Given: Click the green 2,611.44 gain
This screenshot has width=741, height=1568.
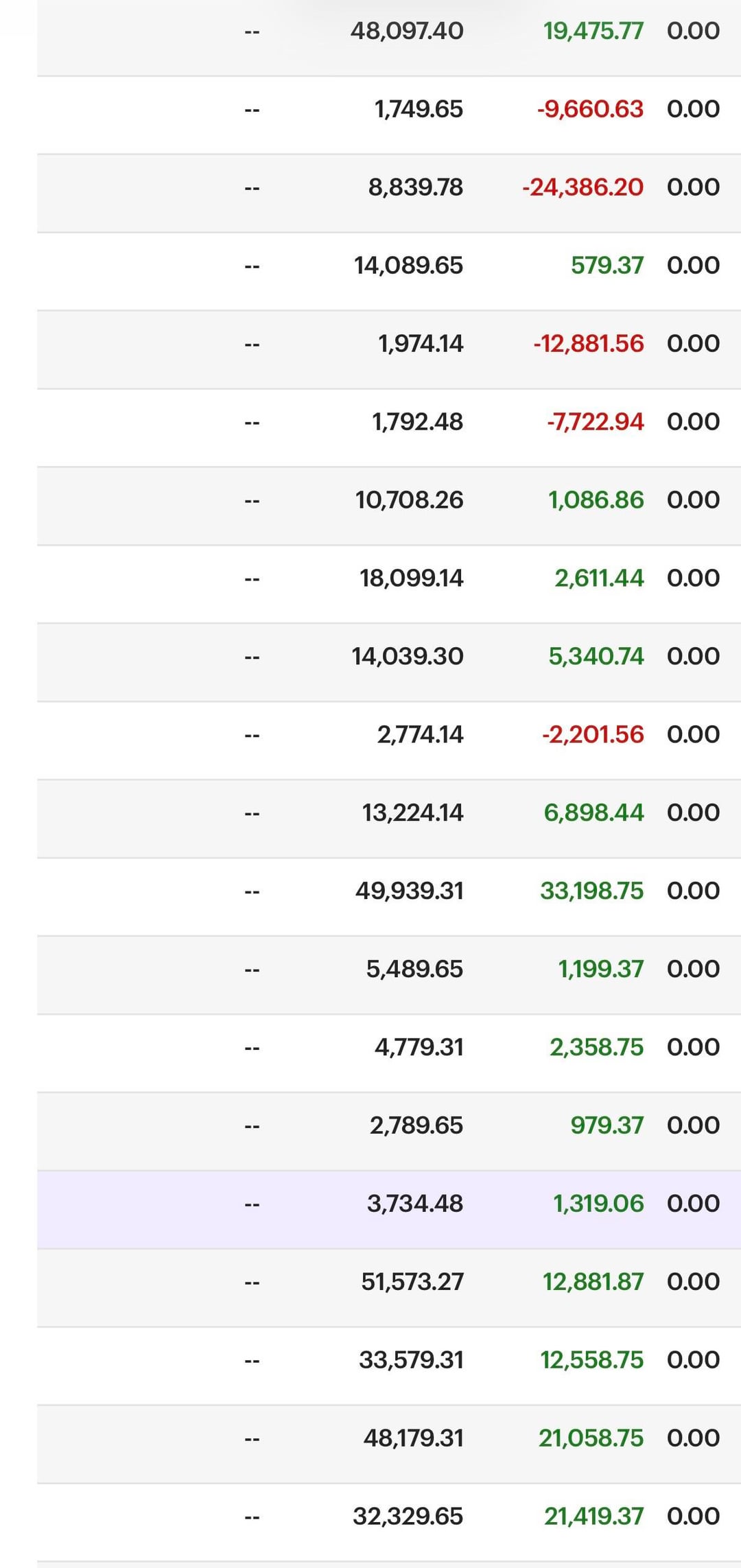Looking at the screenshot, I should coord(599,578).
